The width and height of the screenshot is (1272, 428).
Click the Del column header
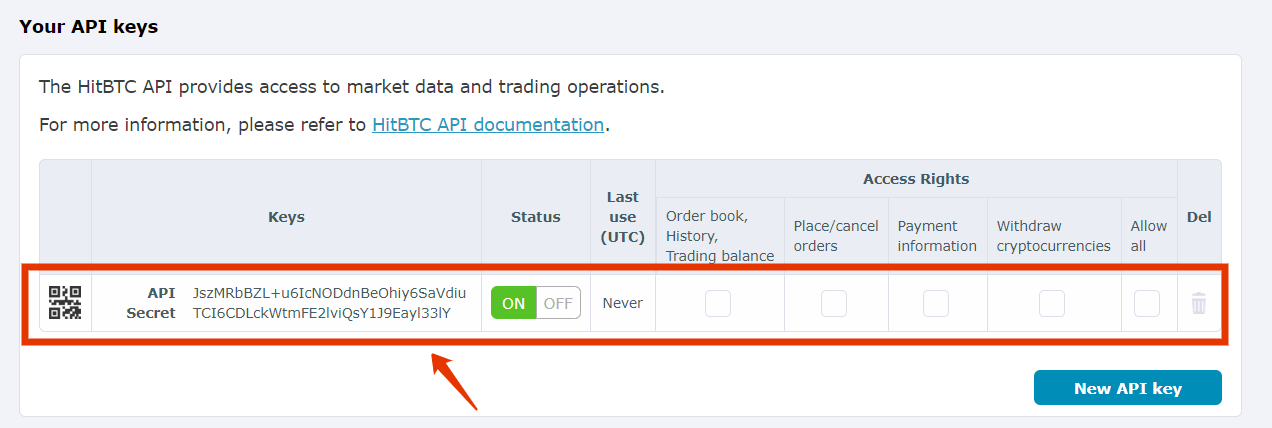click(x=1199, y=217)
